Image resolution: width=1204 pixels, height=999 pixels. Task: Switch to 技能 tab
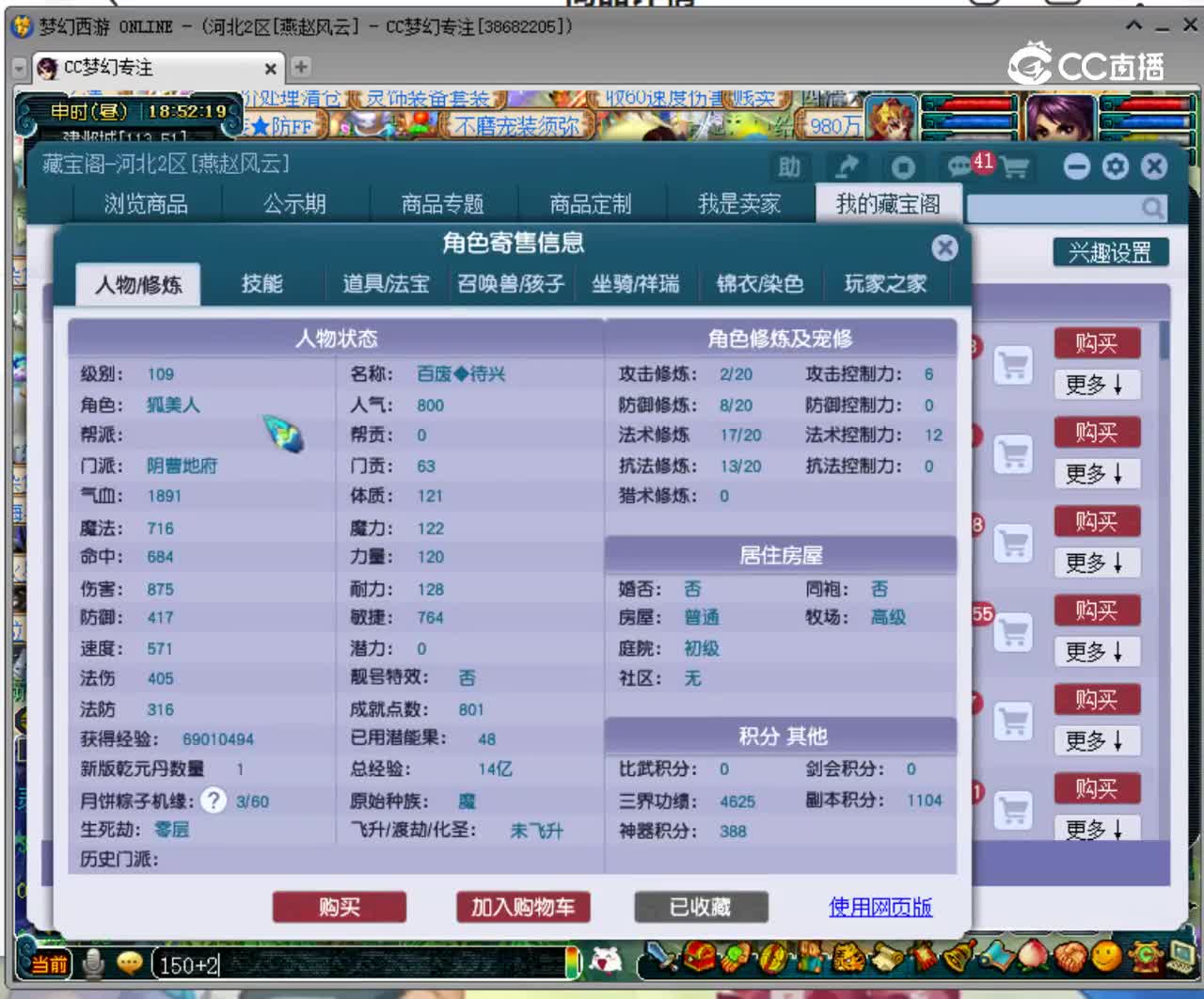click(261, 284)
